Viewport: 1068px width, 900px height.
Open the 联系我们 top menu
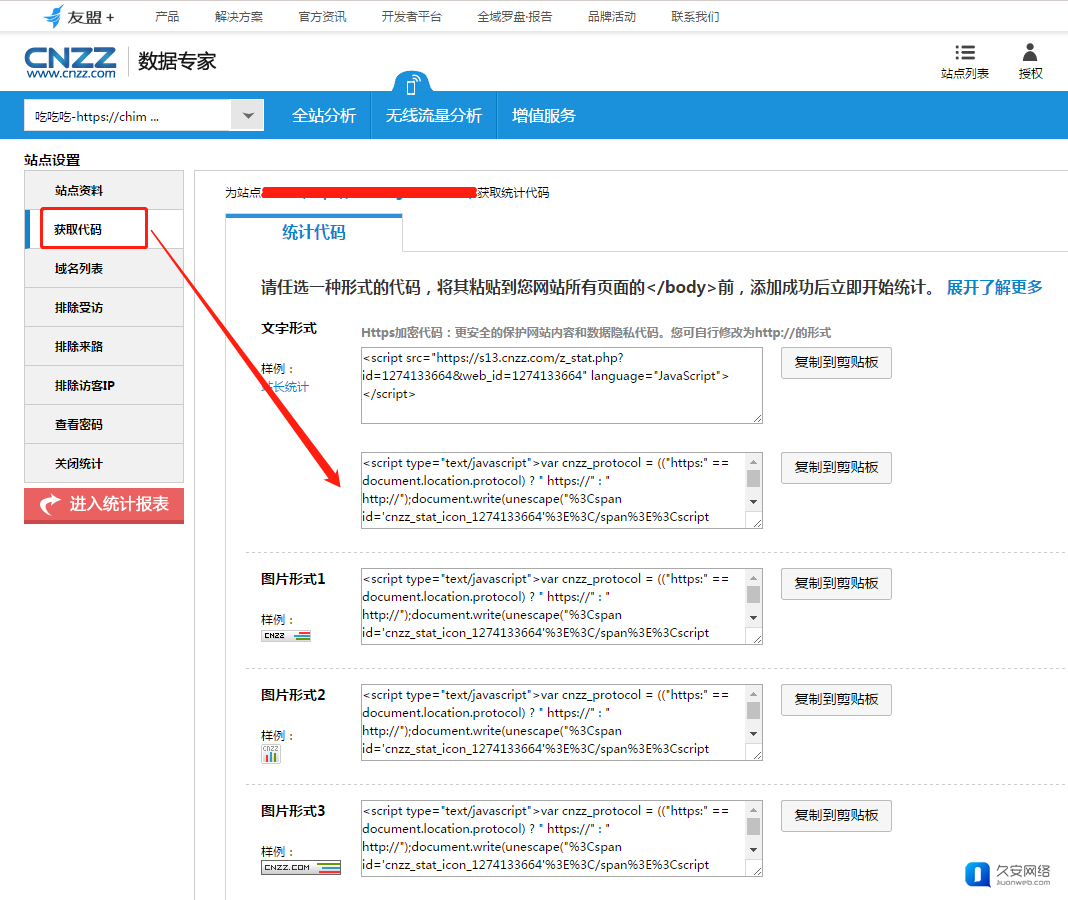click(695, 16)
